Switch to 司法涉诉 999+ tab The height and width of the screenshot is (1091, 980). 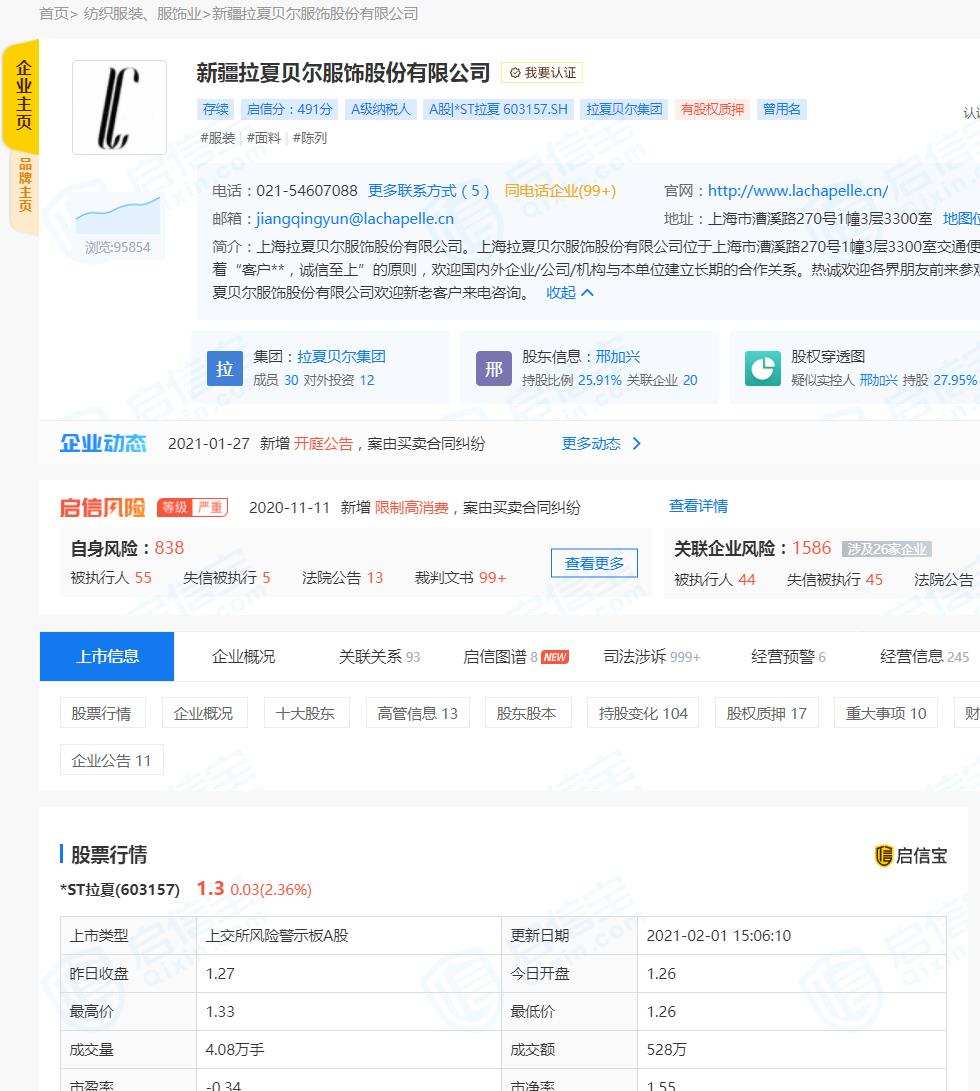tap(651, 656)
